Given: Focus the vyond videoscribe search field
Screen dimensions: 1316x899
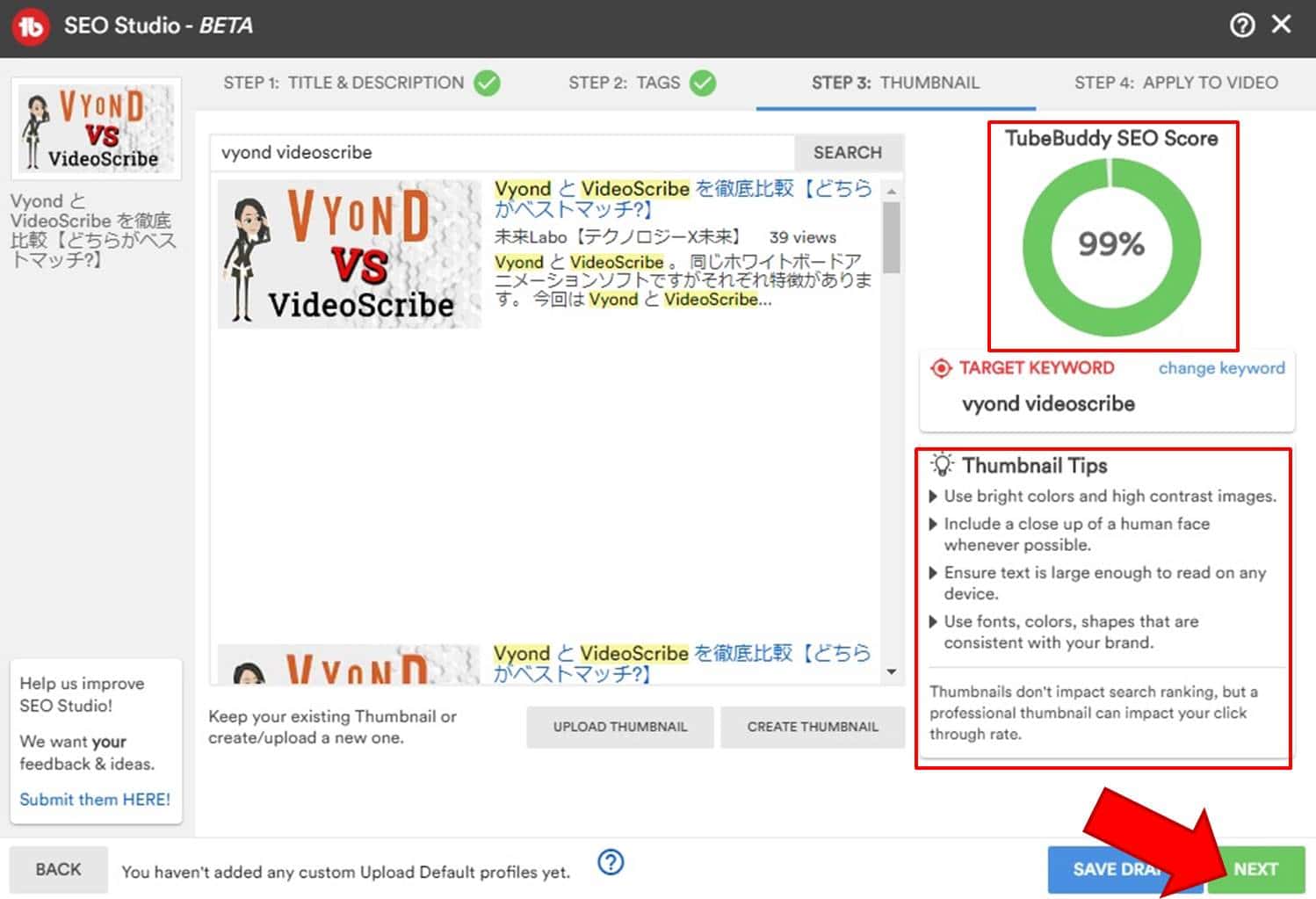Looking at the screenshot, I should pos(503,153).
